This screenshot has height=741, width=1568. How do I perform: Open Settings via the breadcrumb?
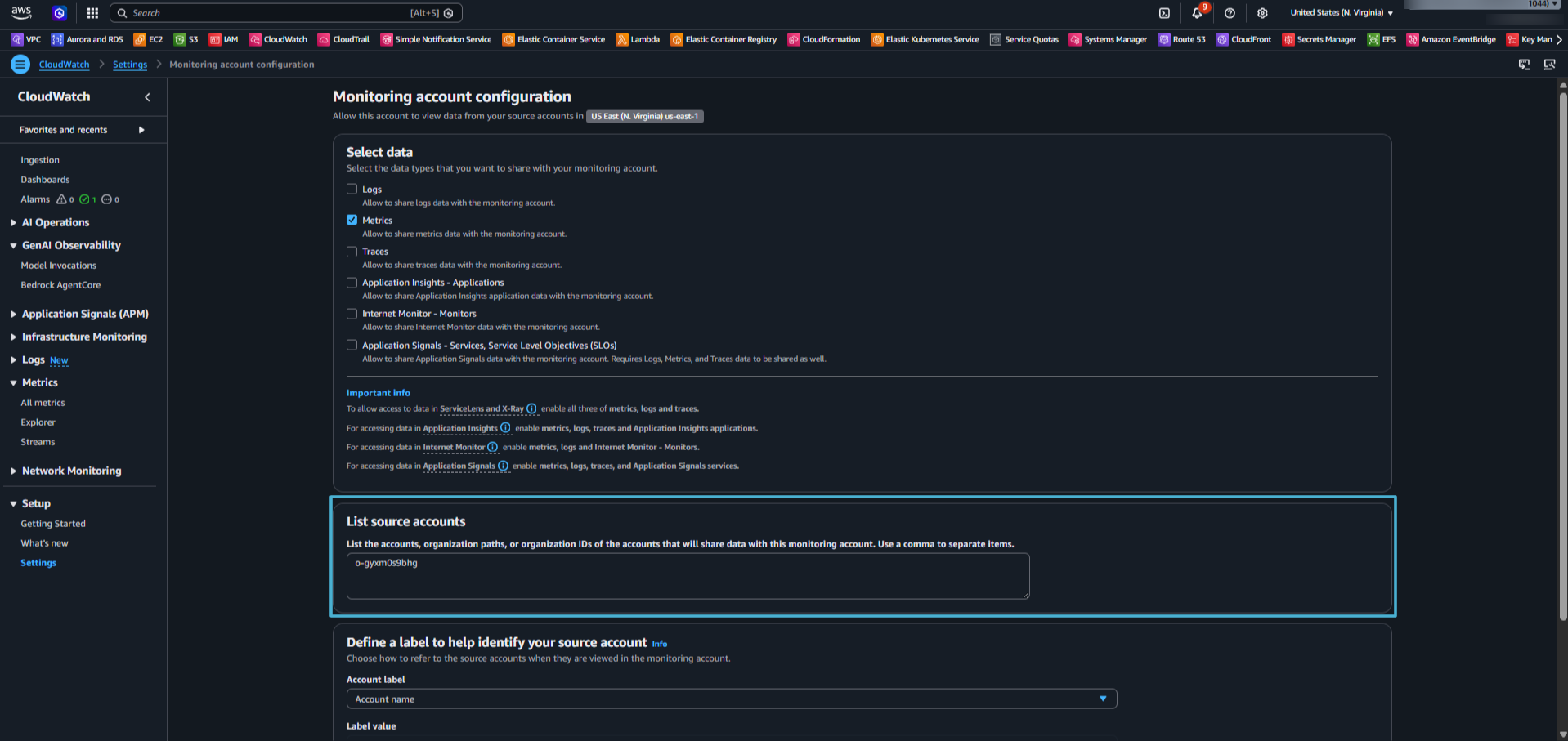(129, 64)
